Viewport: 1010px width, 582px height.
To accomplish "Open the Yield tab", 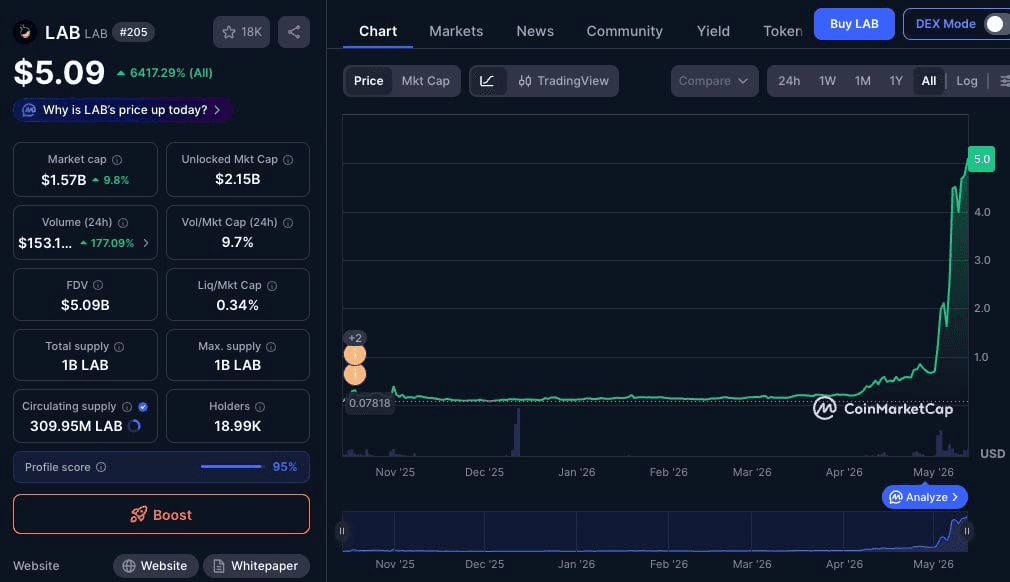I will point(713,31).
